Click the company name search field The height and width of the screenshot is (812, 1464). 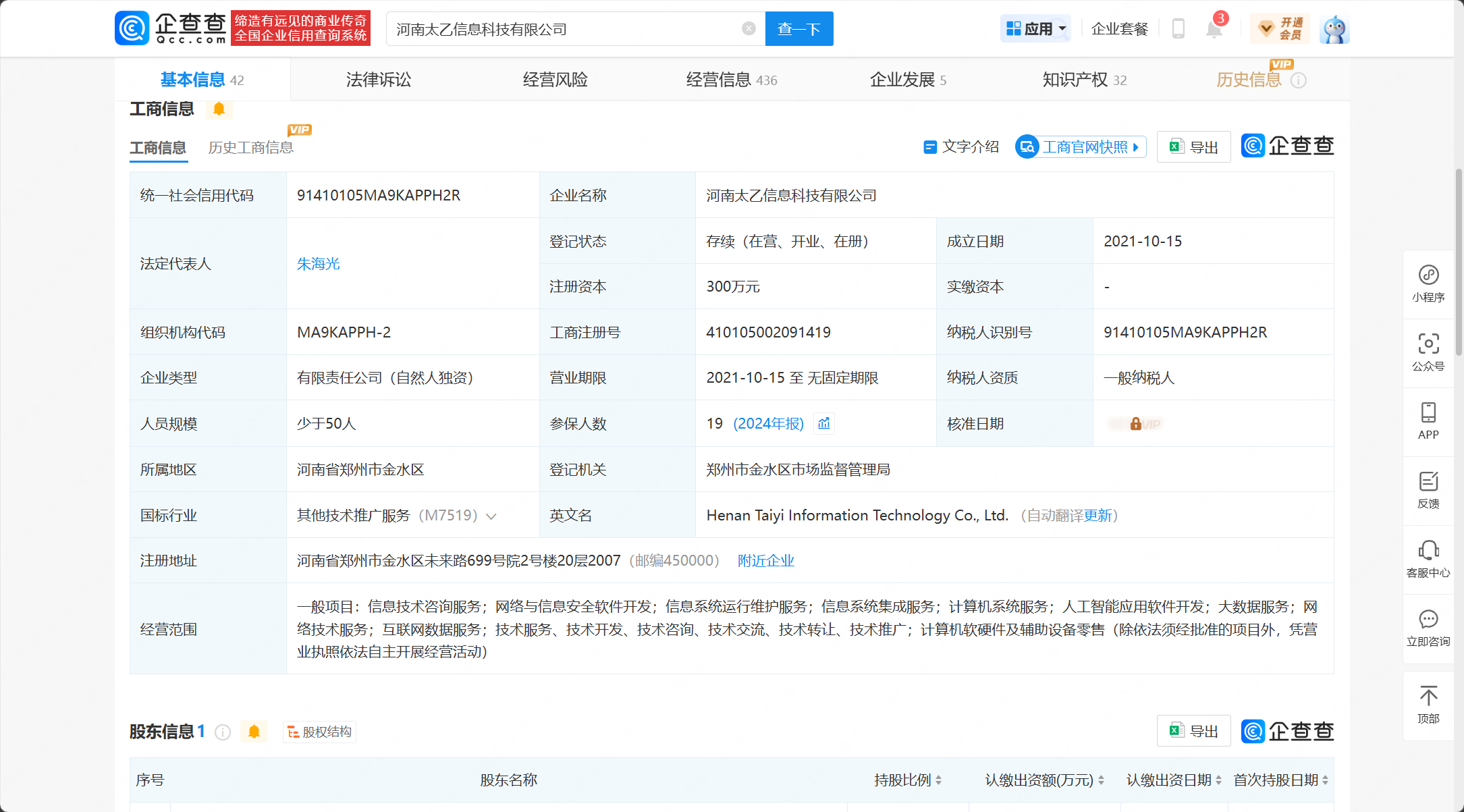566,29
